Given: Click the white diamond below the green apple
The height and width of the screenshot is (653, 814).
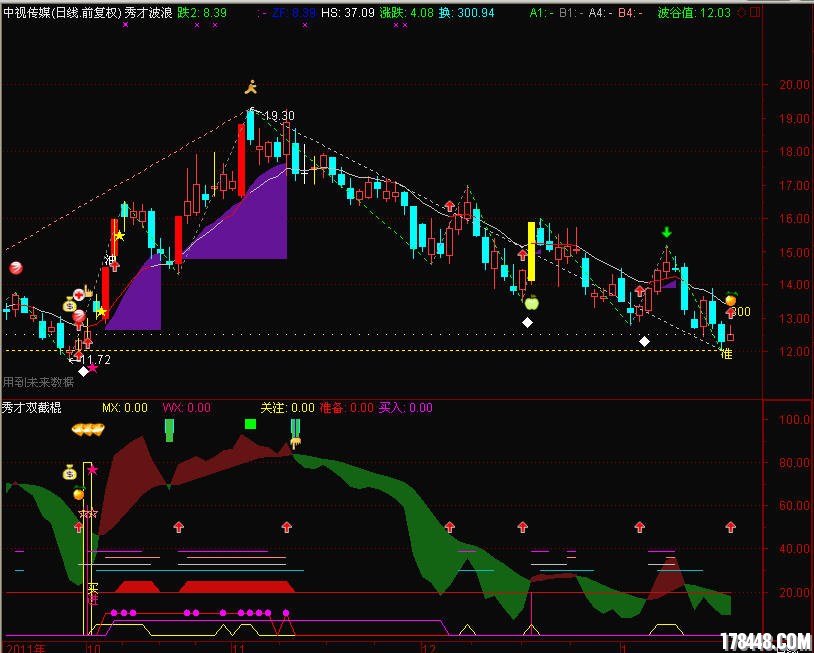Looking at the screenshot, I should [527, 323].
